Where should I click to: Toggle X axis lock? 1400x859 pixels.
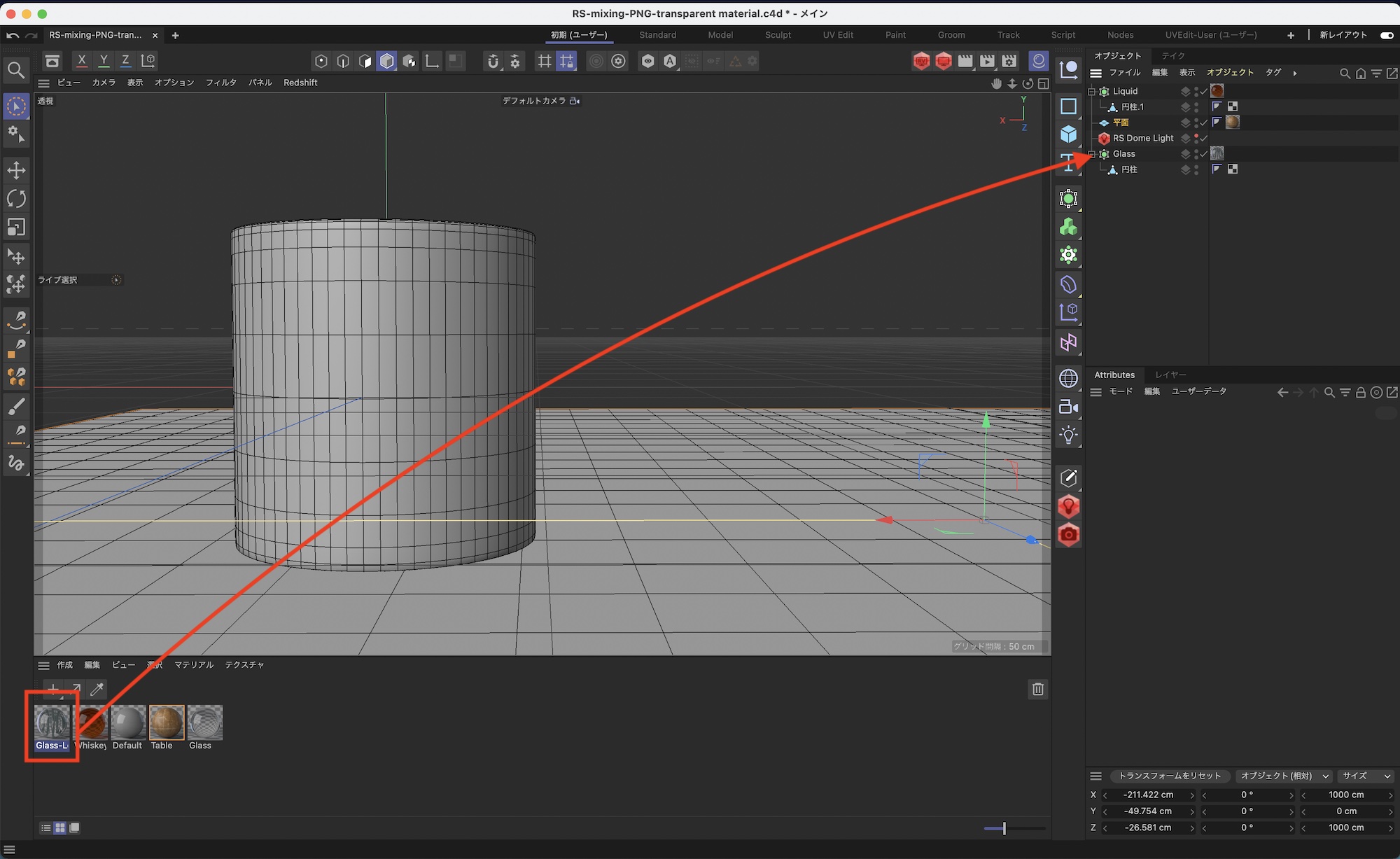click(x=82, y=61)
